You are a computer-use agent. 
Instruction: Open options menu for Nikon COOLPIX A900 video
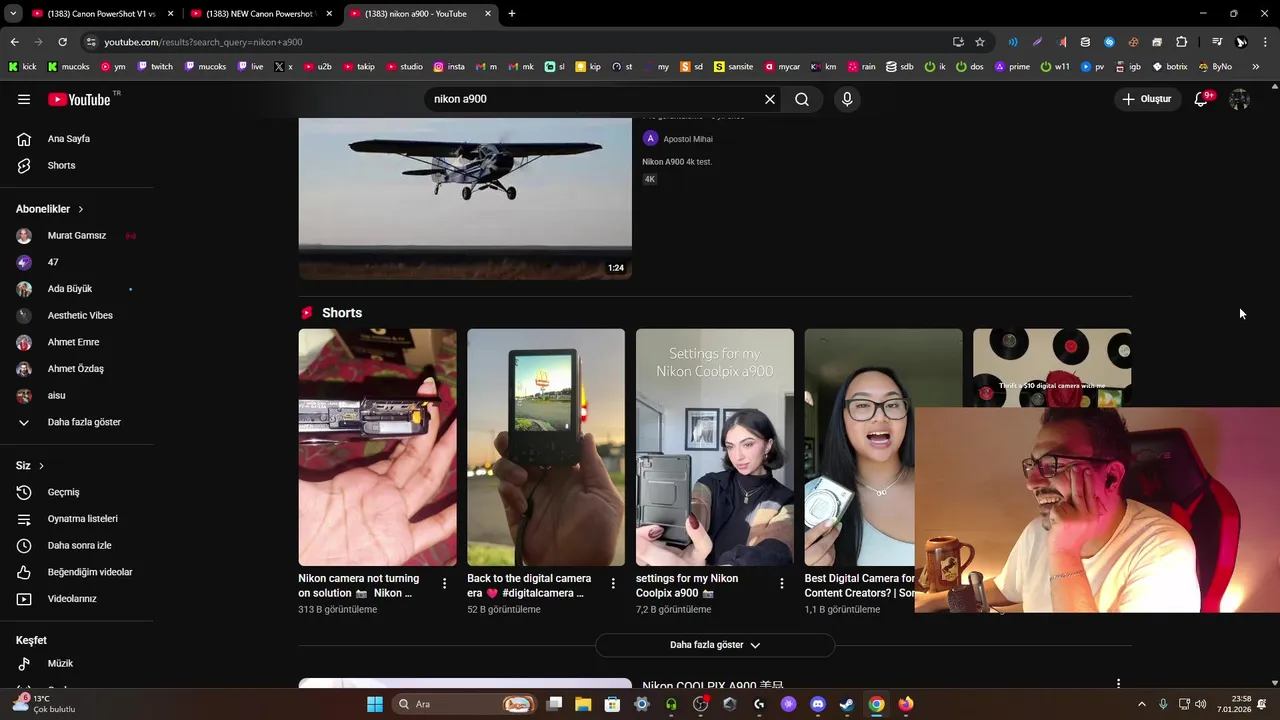pos(1118,685)
